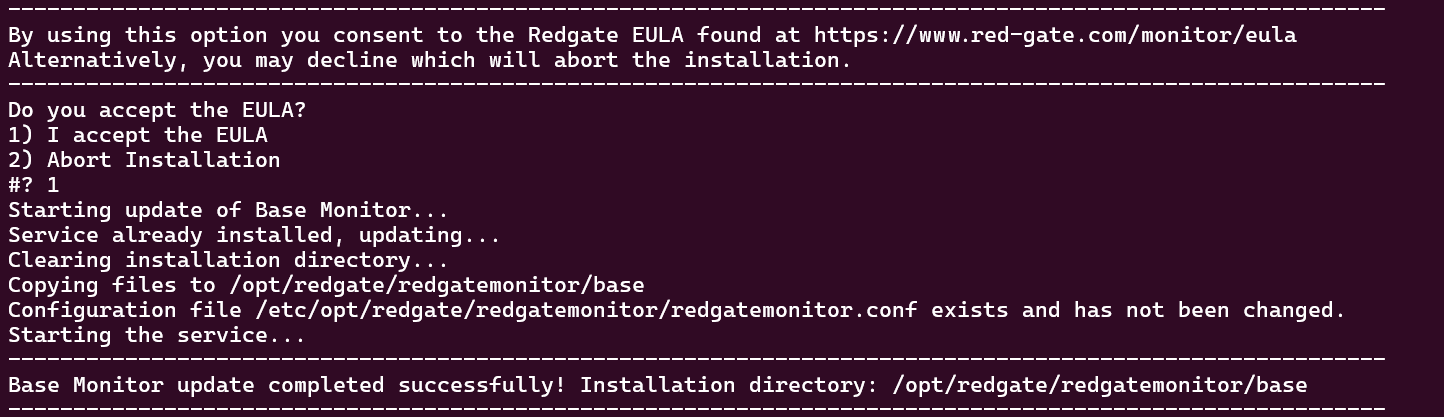Click the dashed separator below "Starting the service"

pos(696,359)
